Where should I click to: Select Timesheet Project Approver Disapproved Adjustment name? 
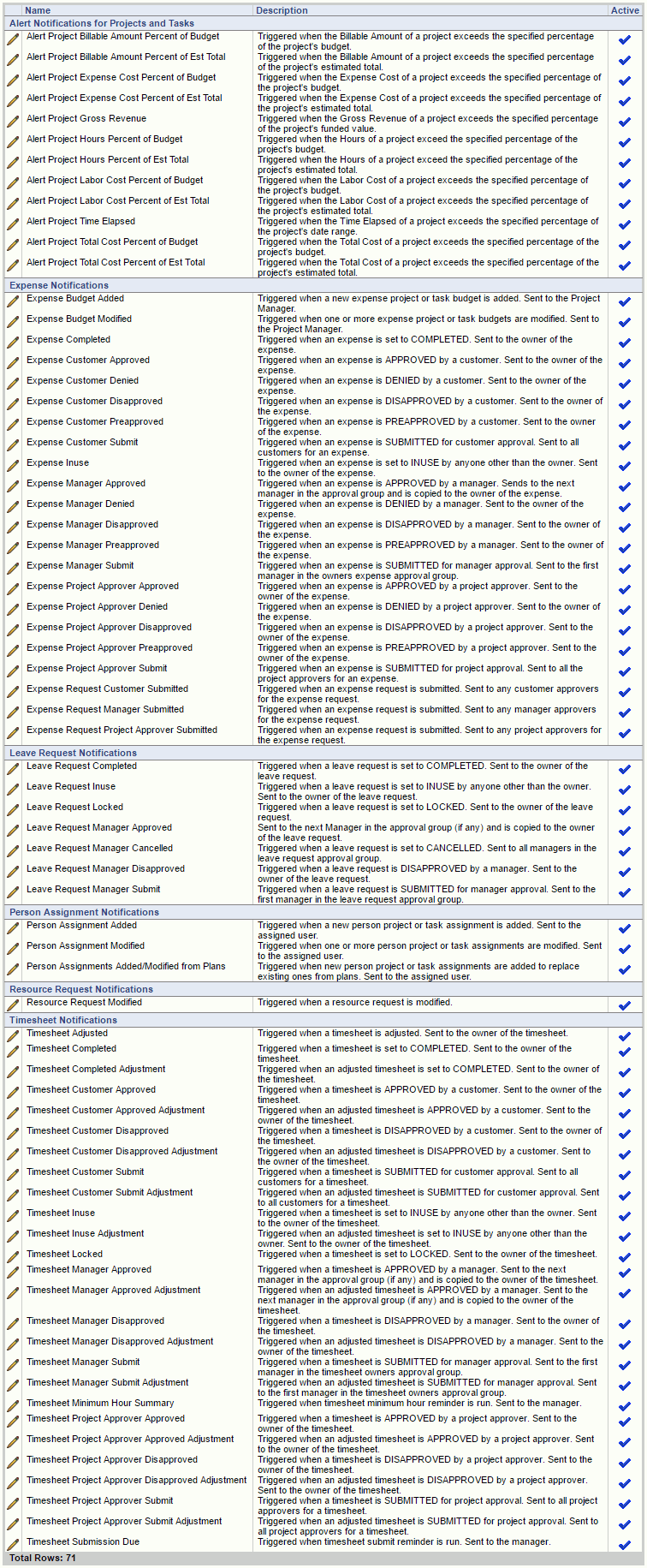[x=137, y=1480]
